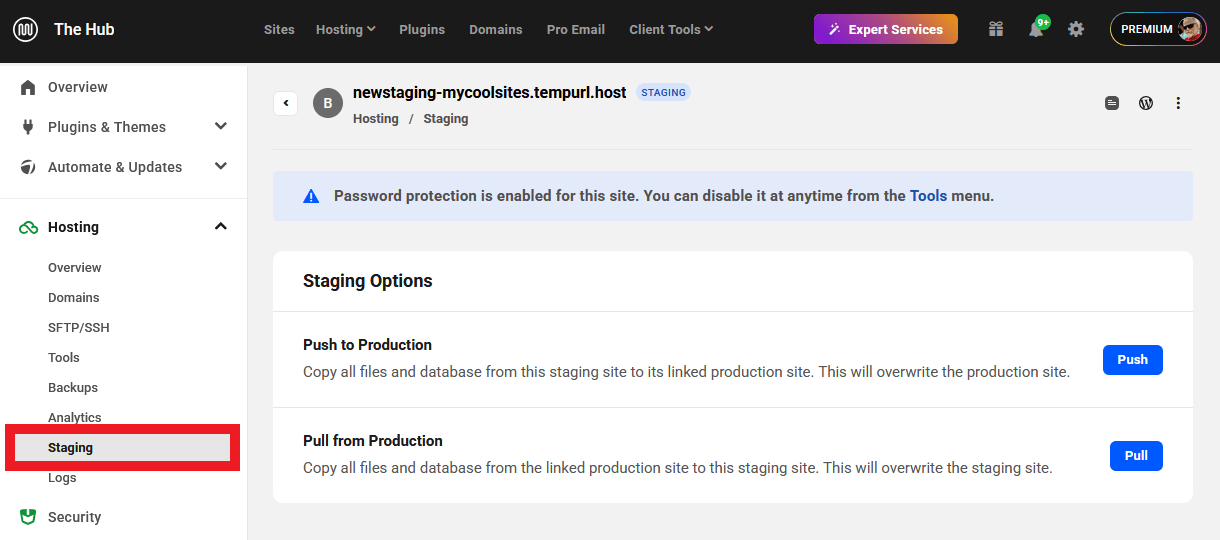
Task: Open the notifications bell
Action: tap(1036, 29)
